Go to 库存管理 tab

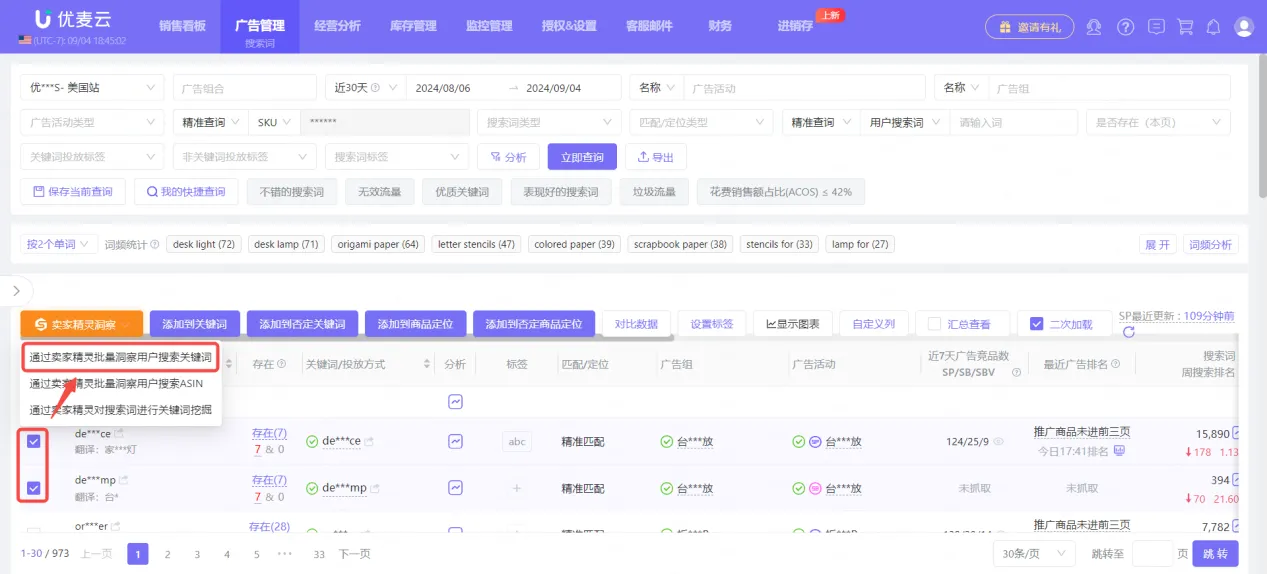(412, 26)
